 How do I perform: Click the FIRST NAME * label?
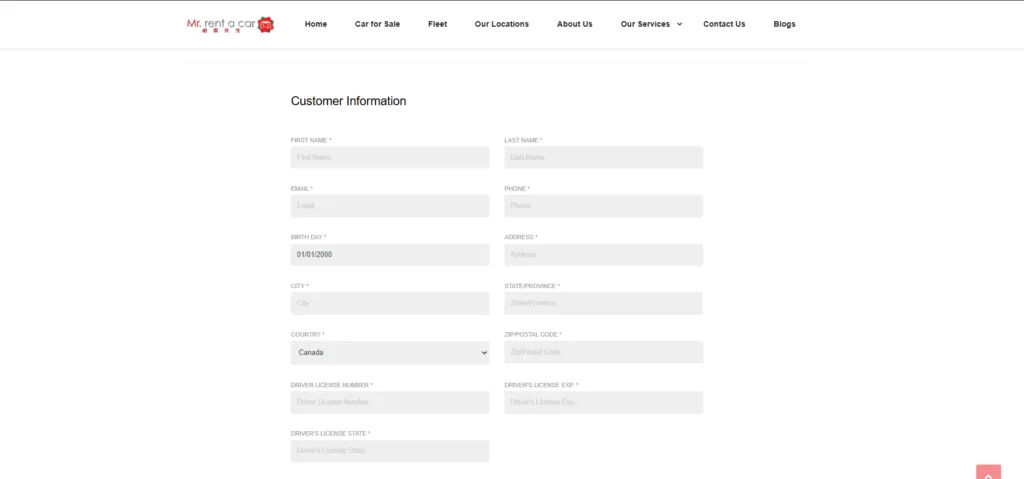pos(311,140)
